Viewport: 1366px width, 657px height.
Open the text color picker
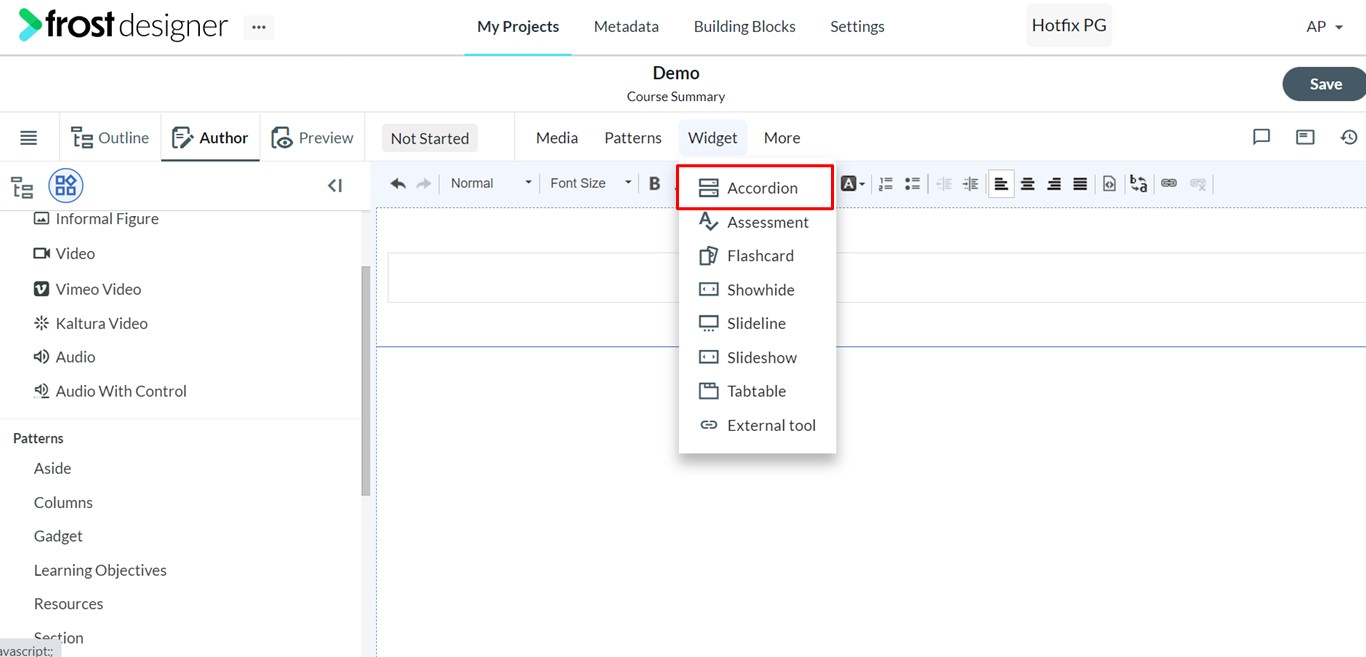tap(852, 183)
